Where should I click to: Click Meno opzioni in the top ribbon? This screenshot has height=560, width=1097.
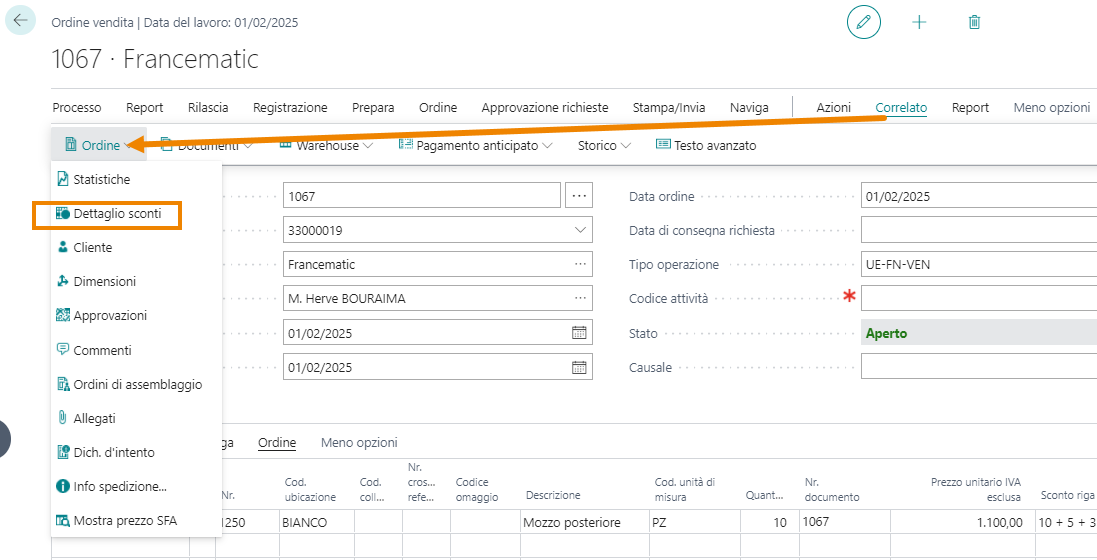coord(1051,108)
